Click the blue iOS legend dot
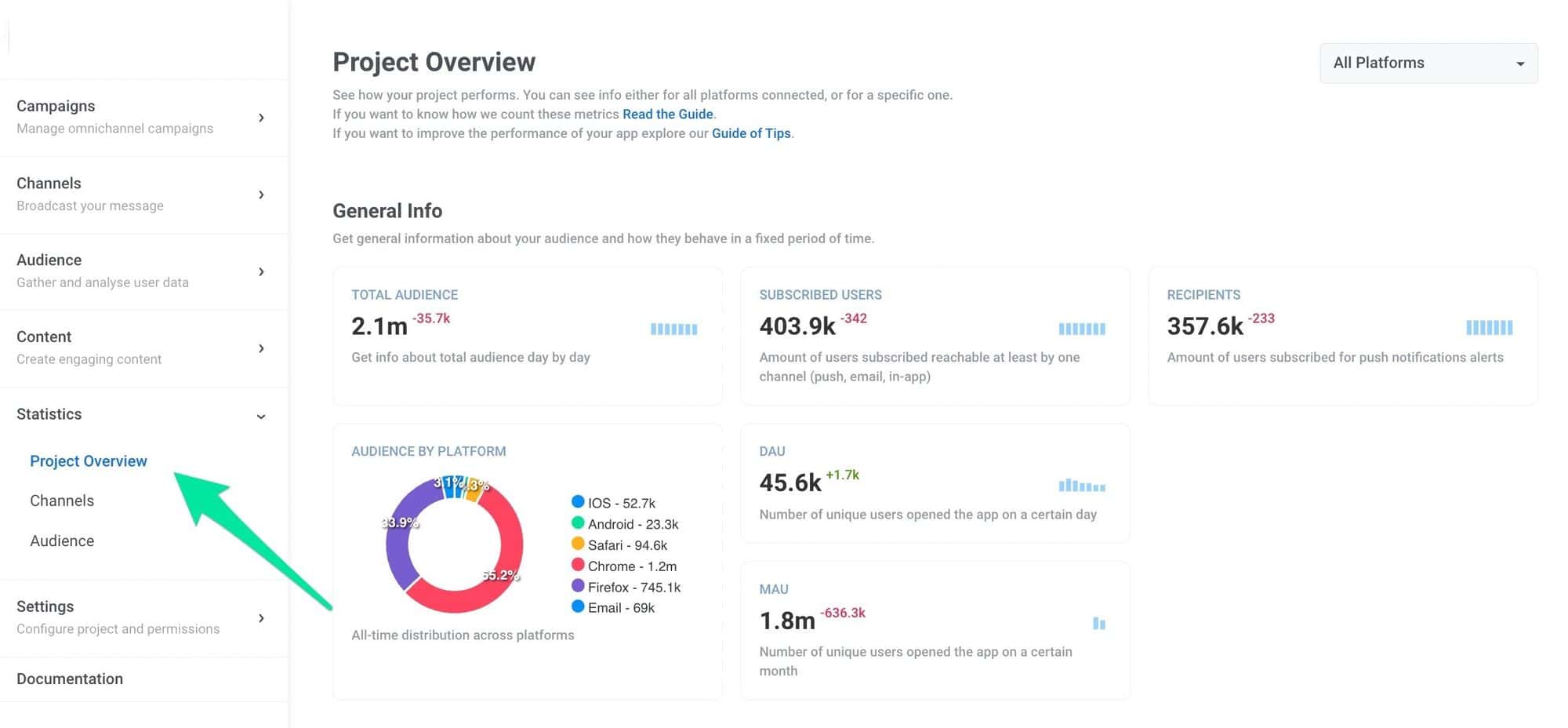Image resolution: width=1568 pixels, height=728 pixels. coord(578,502)
